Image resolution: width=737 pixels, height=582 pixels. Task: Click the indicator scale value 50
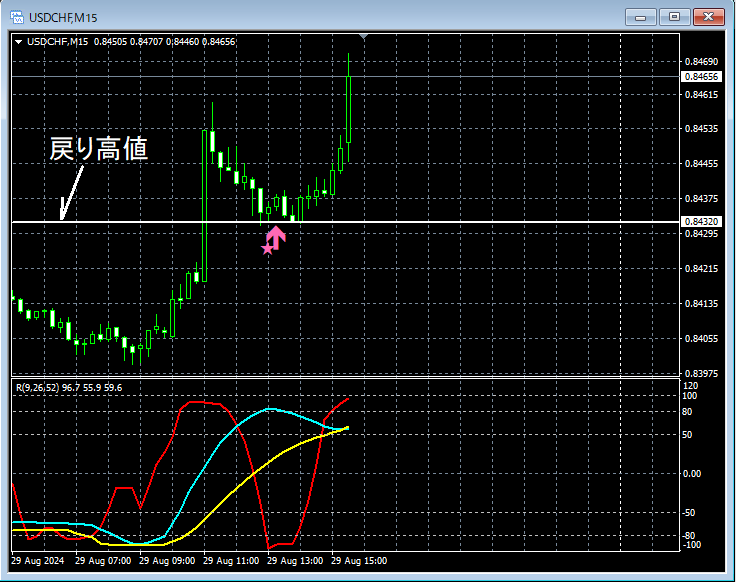(687, 434)
